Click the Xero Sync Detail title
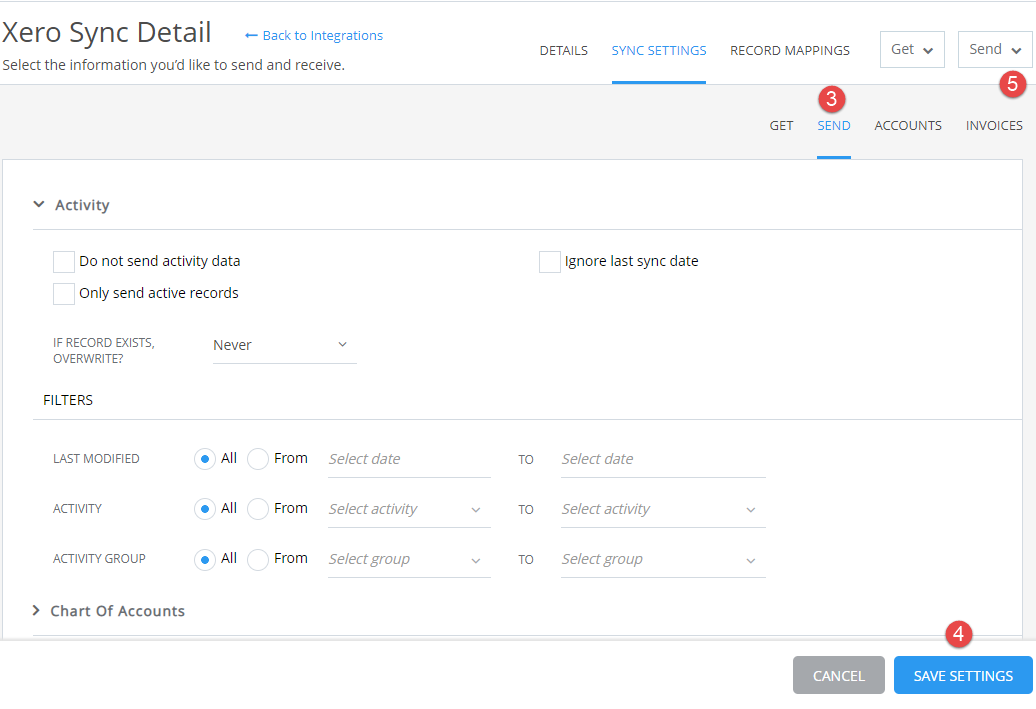This screenshot has width=1036, height=709. tap(106, 32)
